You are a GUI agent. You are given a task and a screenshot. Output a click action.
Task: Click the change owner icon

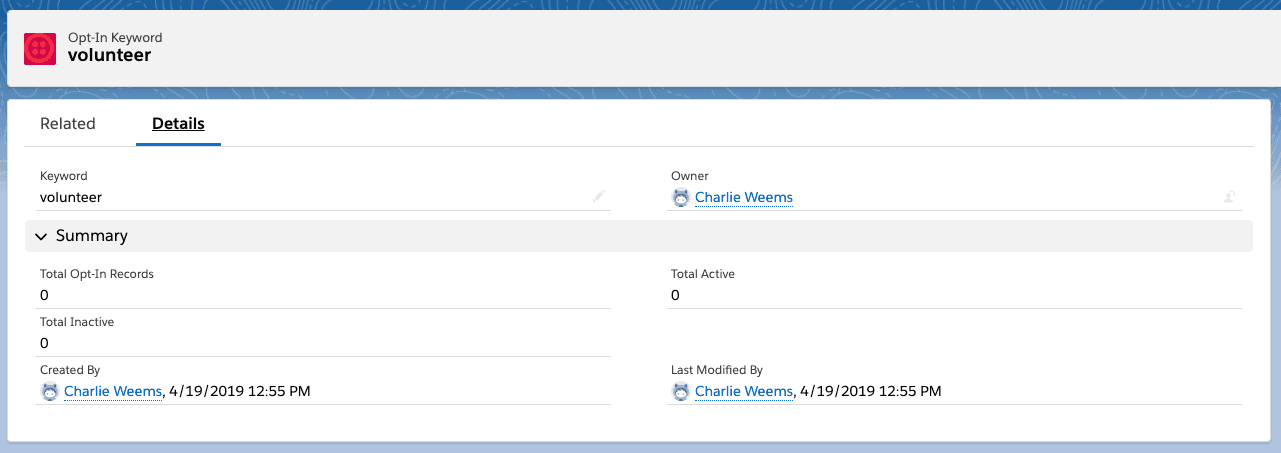(x=1229, y=198)
